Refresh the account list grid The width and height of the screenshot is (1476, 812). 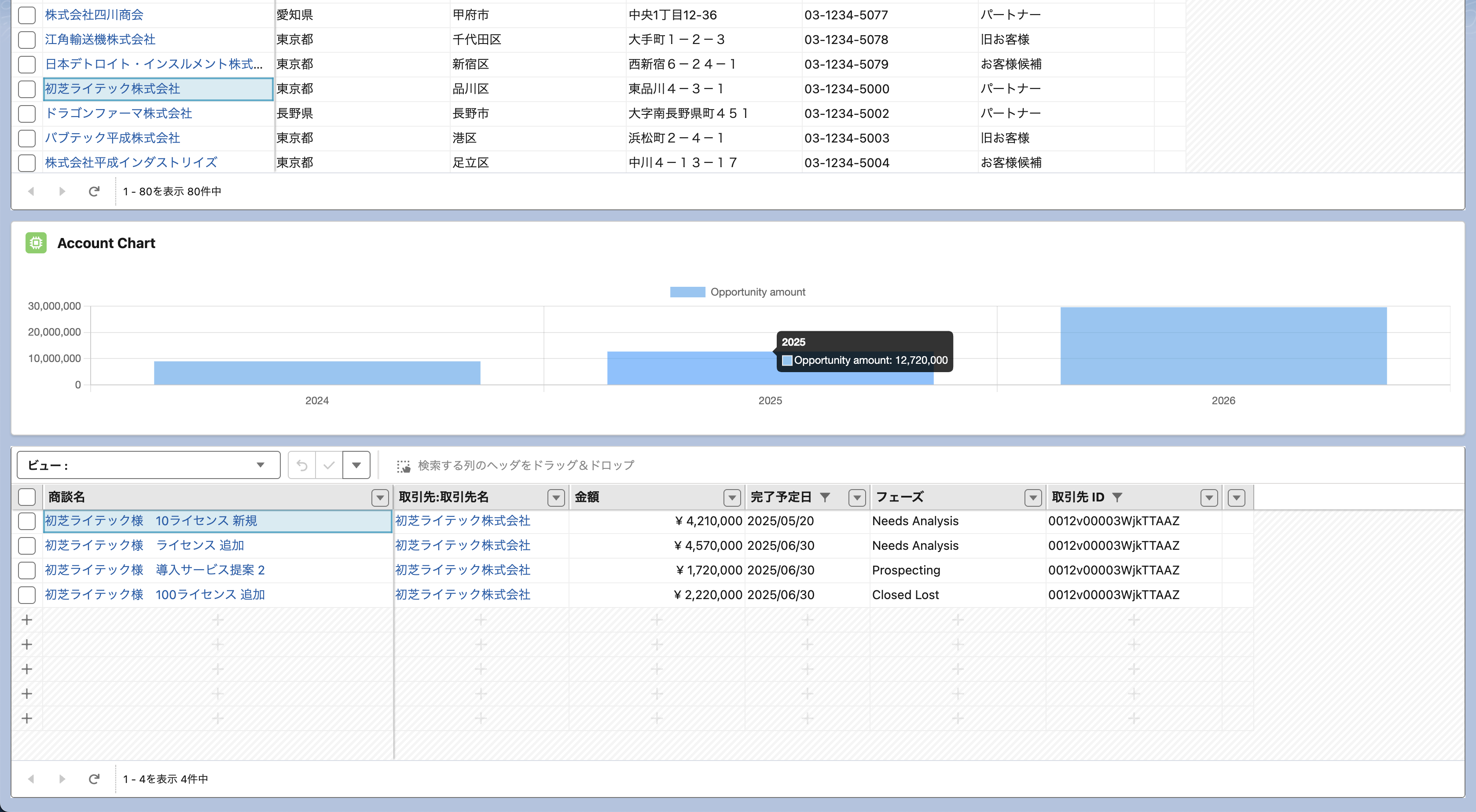pos(94,191)
